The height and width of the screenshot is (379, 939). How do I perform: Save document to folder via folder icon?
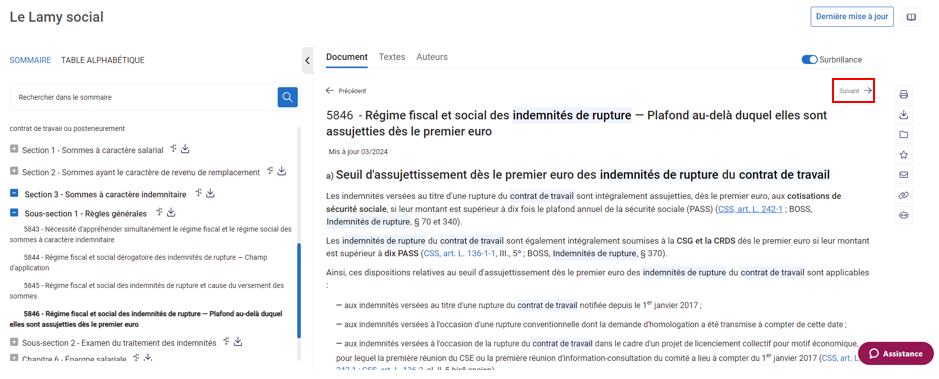[x=904, y=135]
